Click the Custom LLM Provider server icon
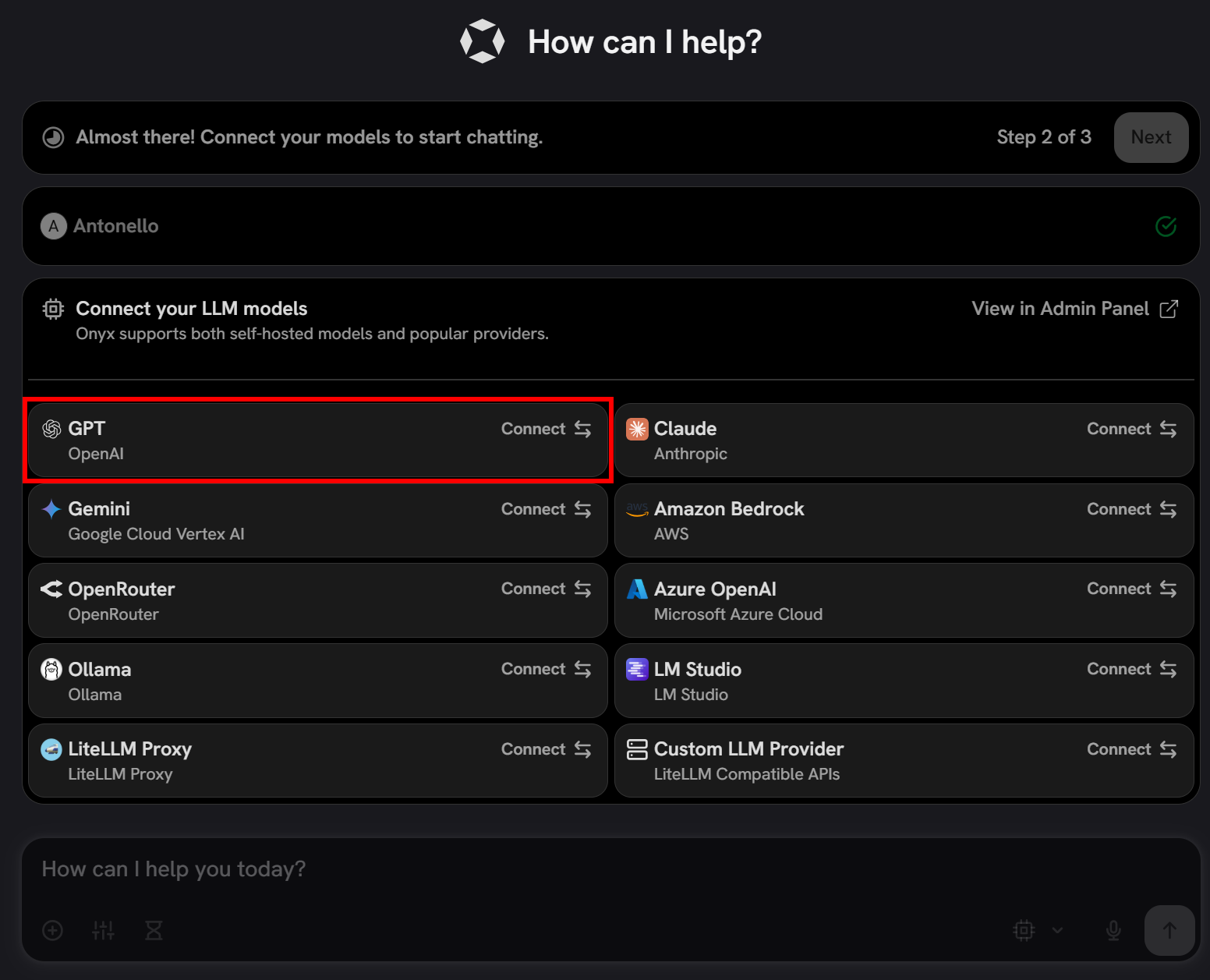The height and width of the screenshot is (980, 1210). click(x=637, y=749)
